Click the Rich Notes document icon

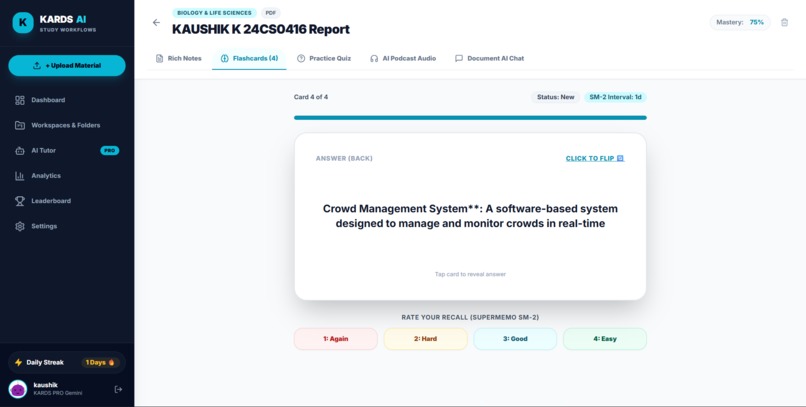159,59
